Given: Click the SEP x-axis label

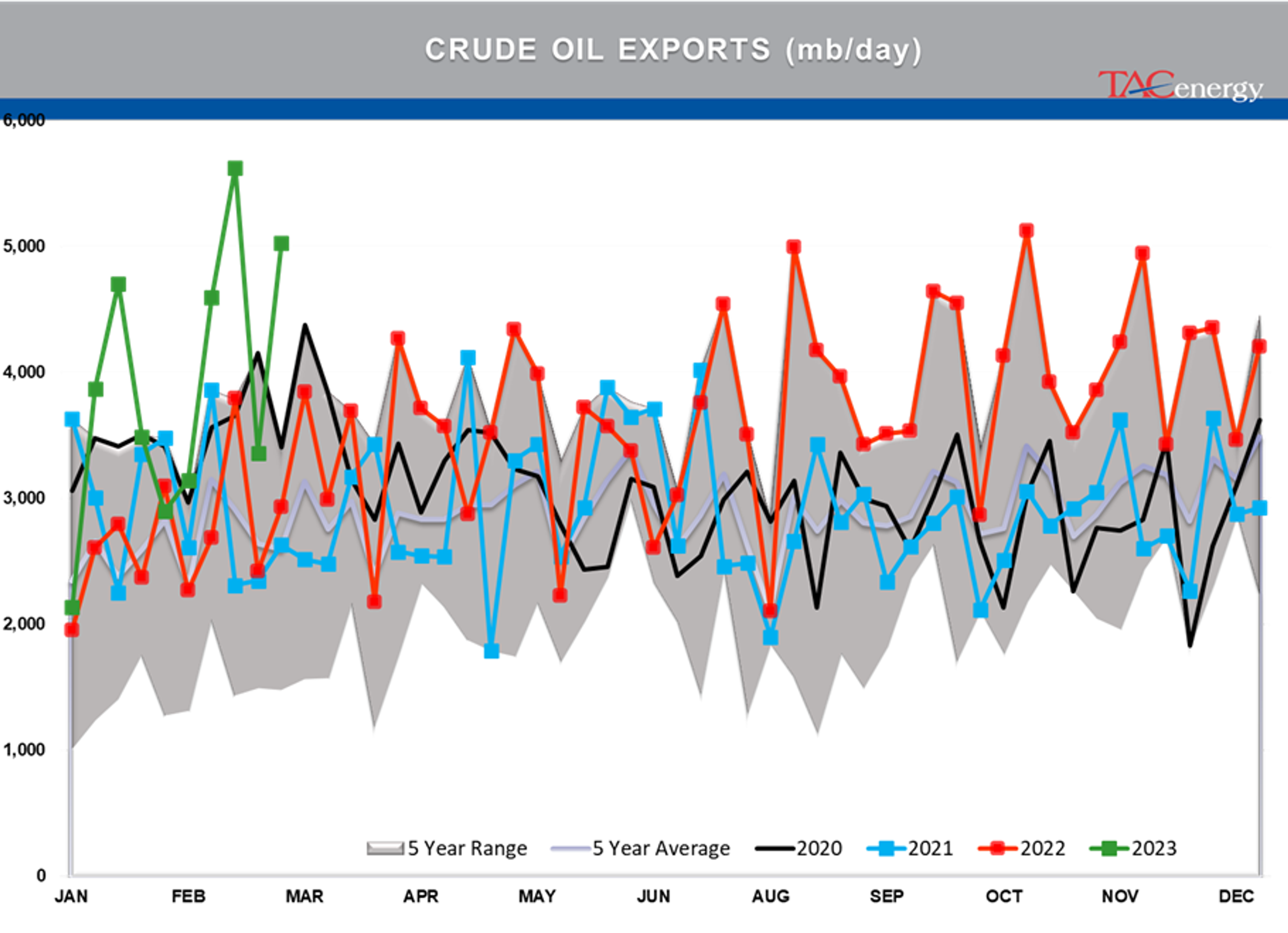Looking at the screenshot, I should pyautogui.click(x=887, y=896).
